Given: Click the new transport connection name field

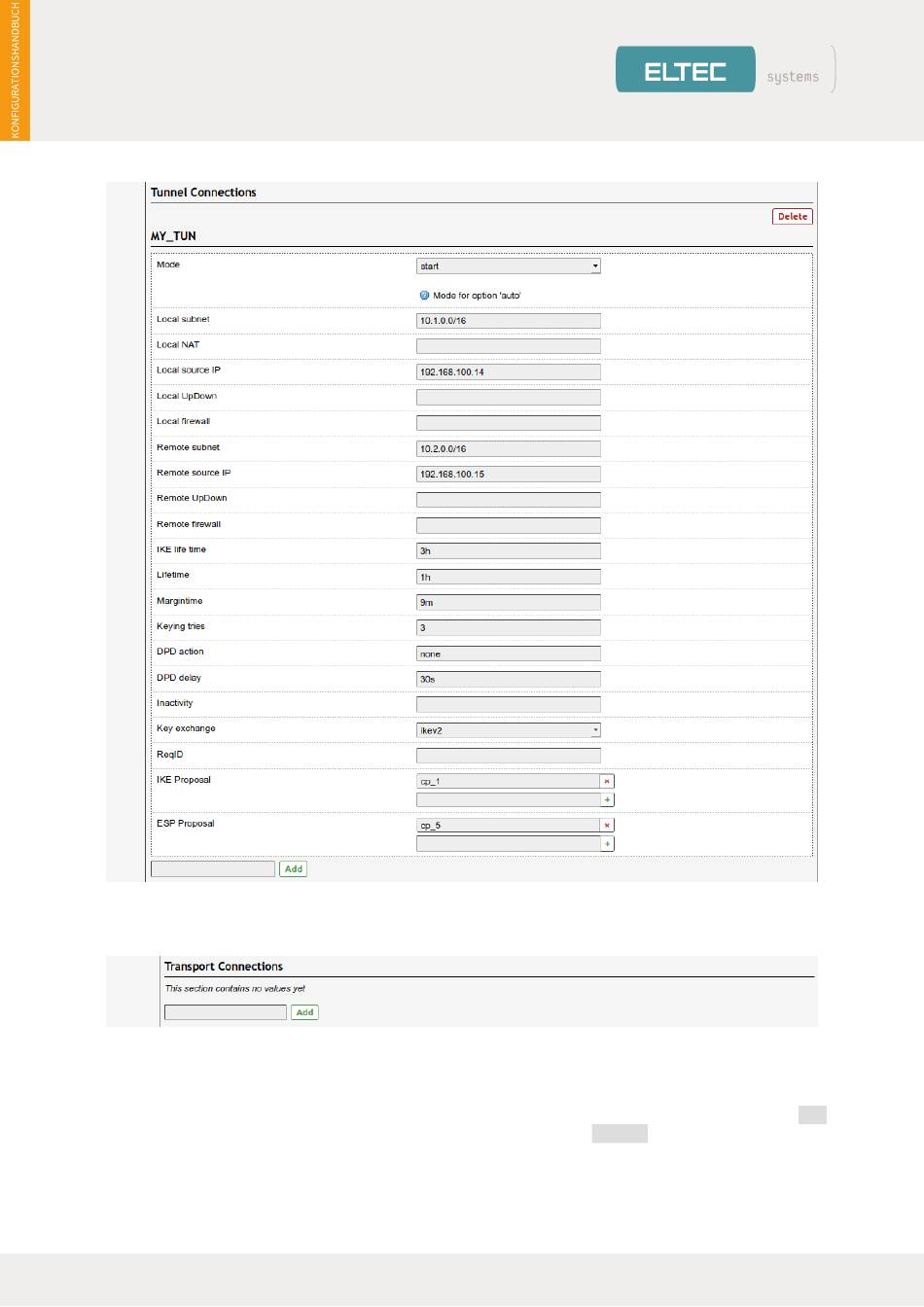Looking at the screenshot, I should 225,1012.
